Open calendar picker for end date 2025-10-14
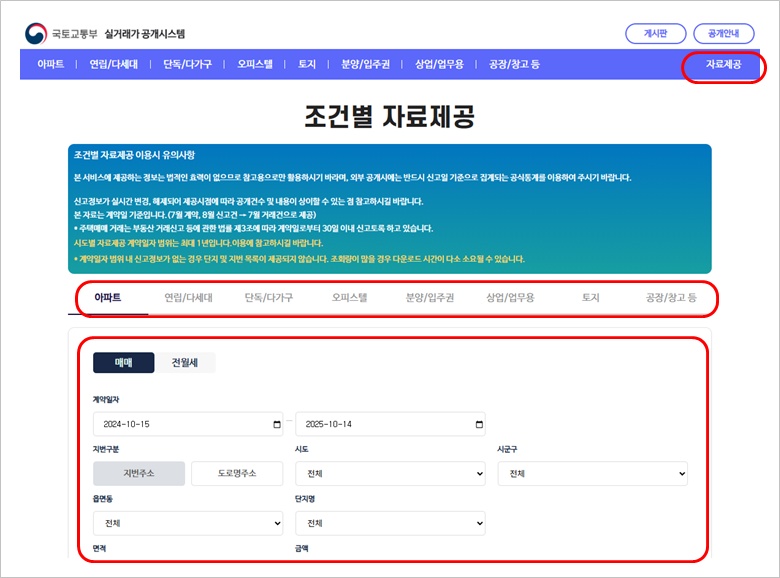The width and height of the screenshot is (780, 578). point(478,424)
